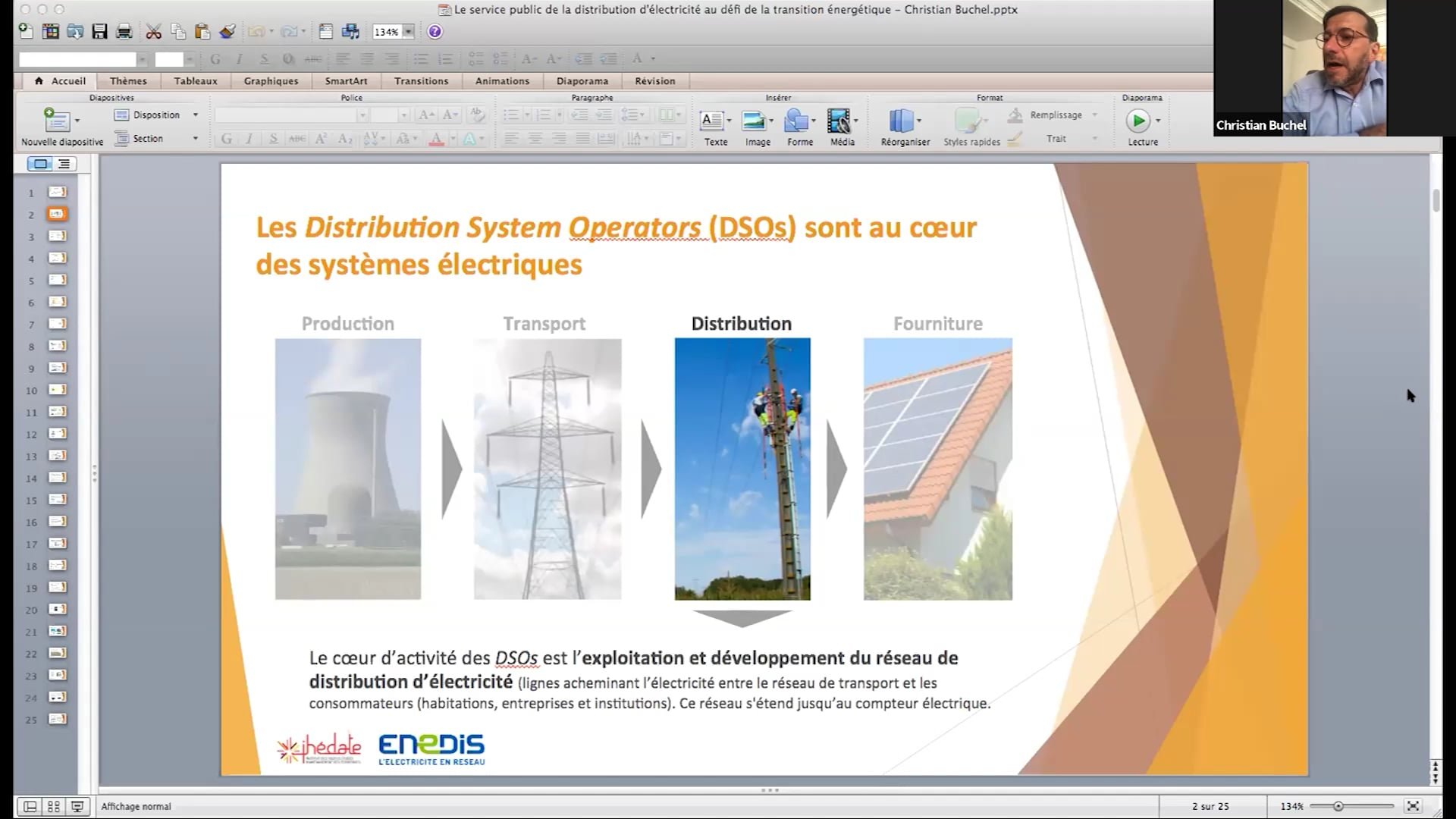Click the Image insert icon
Viewport: 1456px width, 819px height.
[x=754, y=121]
